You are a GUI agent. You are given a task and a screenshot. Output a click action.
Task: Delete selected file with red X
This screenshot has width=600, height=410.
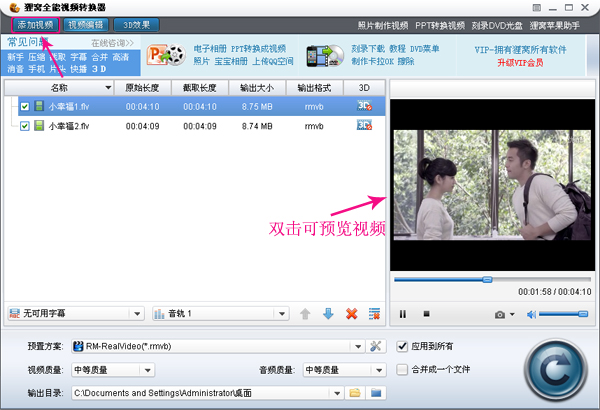coord(352,314)
